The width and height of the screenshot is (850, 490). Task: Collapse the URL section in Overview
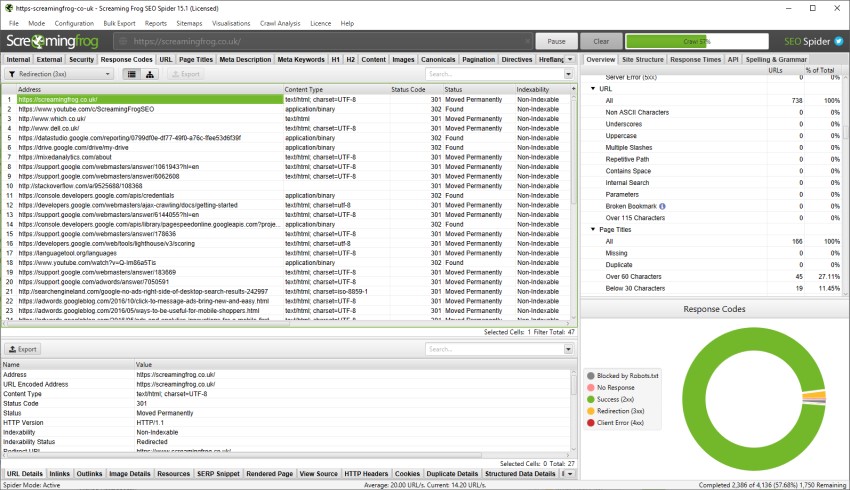(593, 89)
